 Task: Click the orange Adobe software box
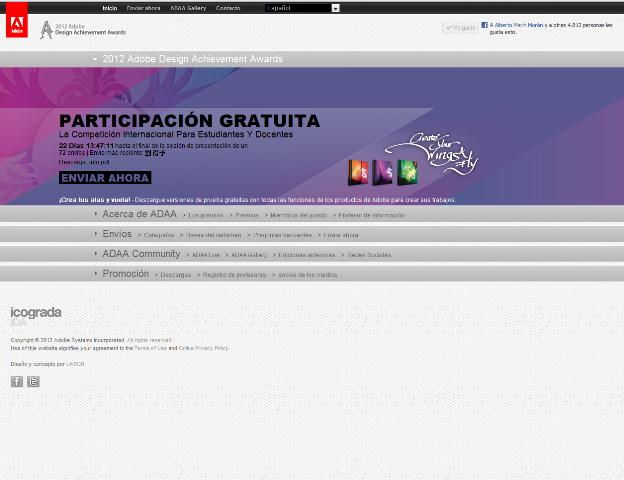click(358, 172)
